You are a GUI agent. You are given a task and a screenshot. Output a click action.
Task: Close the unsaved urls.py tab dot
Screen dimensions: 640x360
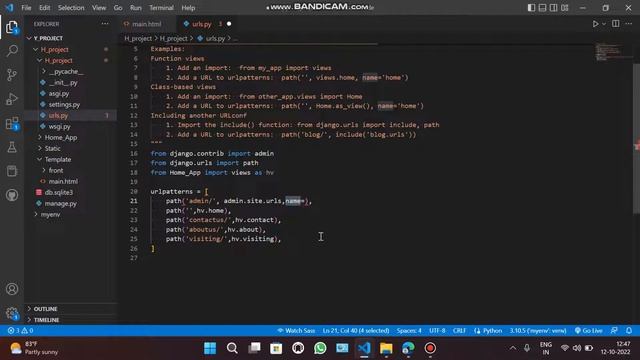click(x=229, y=24)
